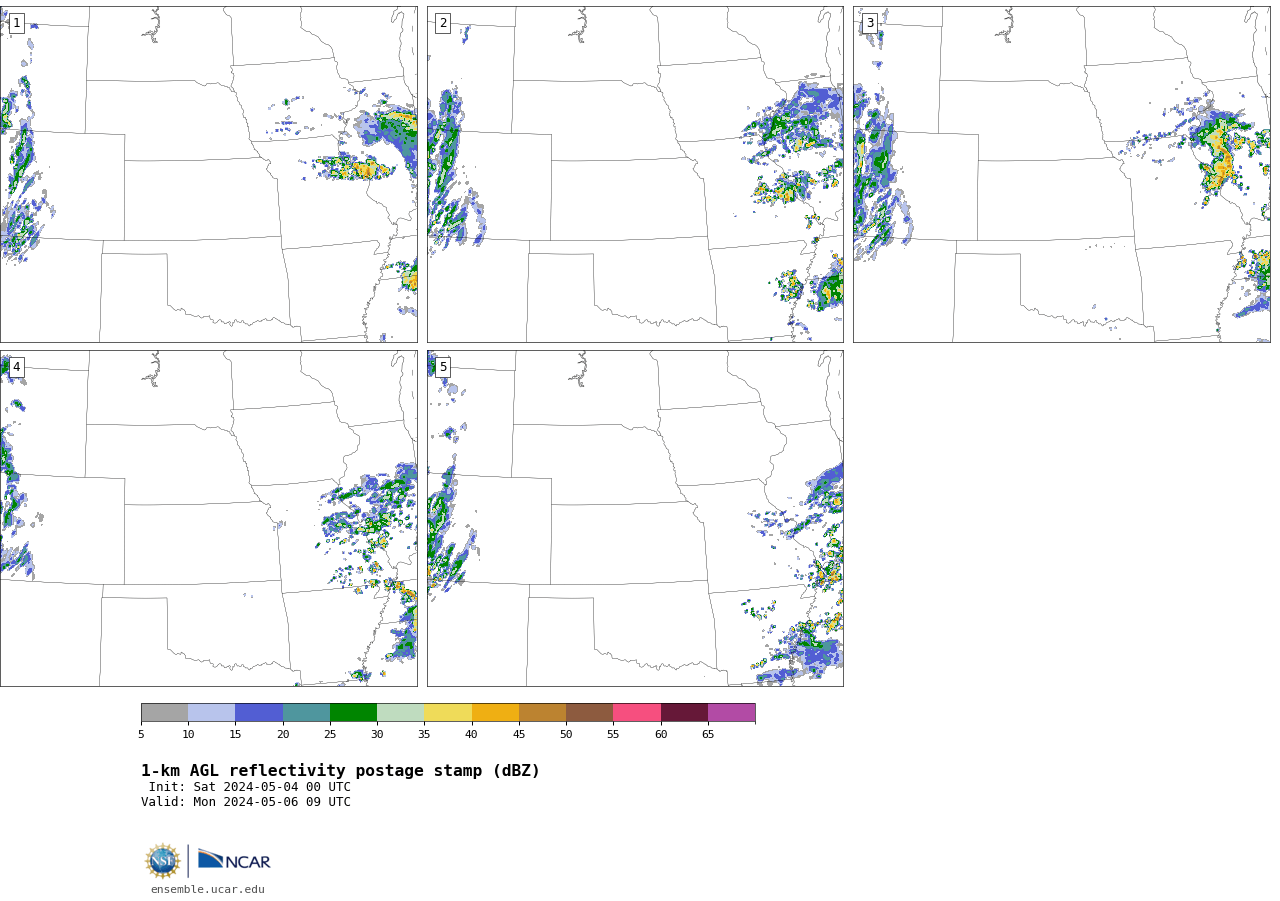Open ensemble member 4 reflectivity map

[208, 518]
